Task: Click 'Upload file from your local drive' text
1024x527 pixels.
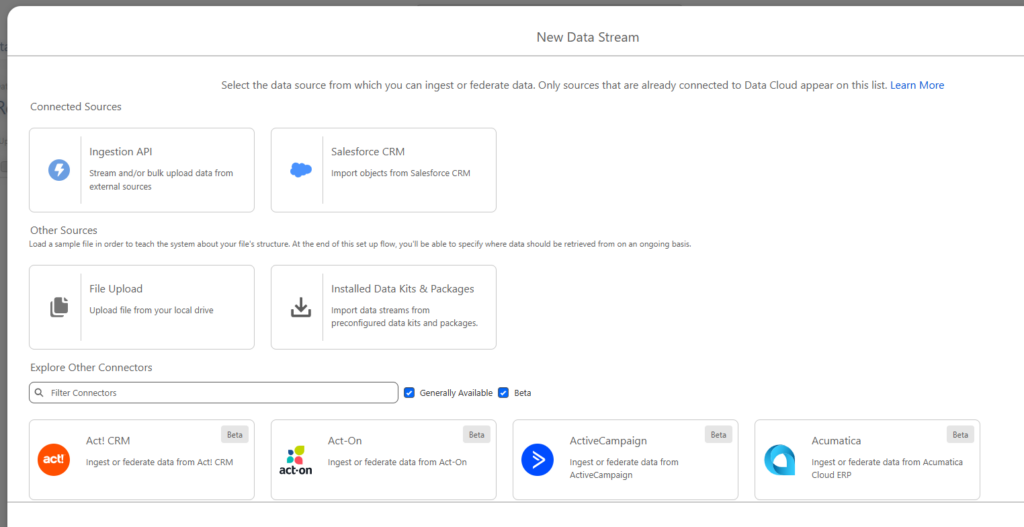Action: click(x=152, y=310)
